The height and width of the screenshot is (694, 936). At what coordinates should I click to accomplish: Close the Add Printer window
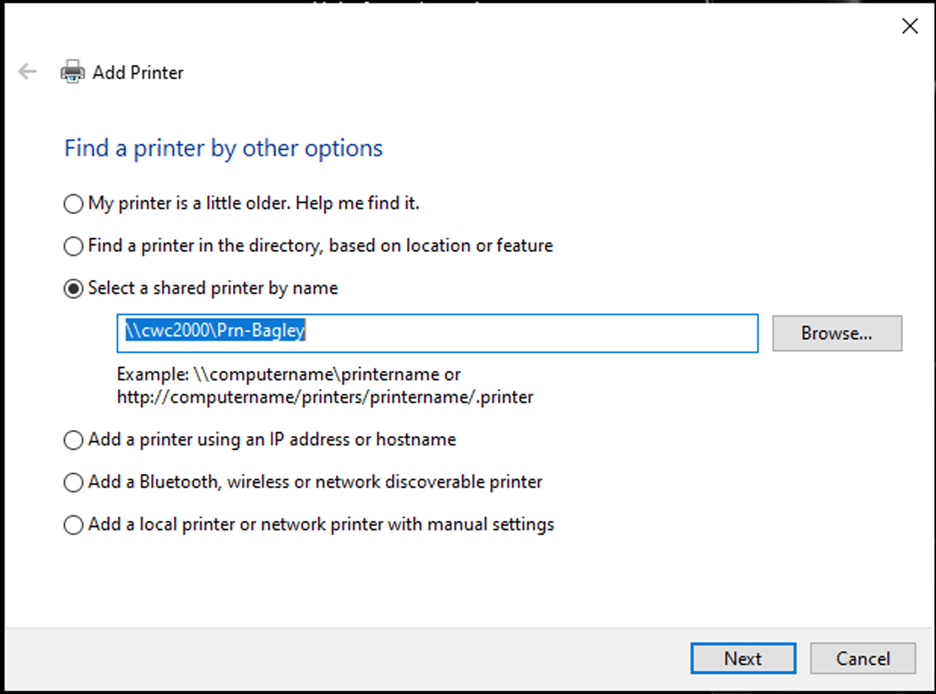click(909, 25)
